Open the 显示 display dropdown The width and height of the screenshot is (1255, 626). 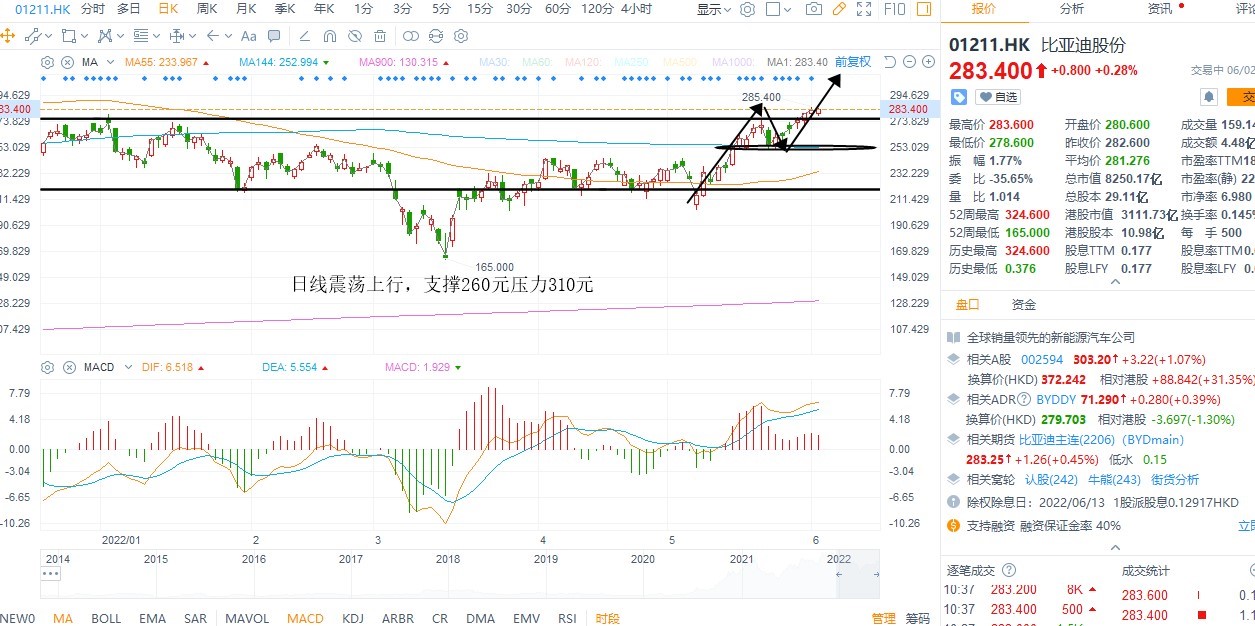[x=713, y=10]
